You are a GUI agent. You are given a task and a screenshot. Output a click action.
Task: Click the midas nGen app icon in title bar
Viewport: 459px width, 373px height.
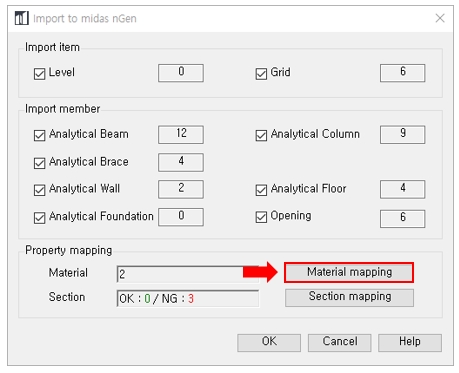(x=22, y=18)
